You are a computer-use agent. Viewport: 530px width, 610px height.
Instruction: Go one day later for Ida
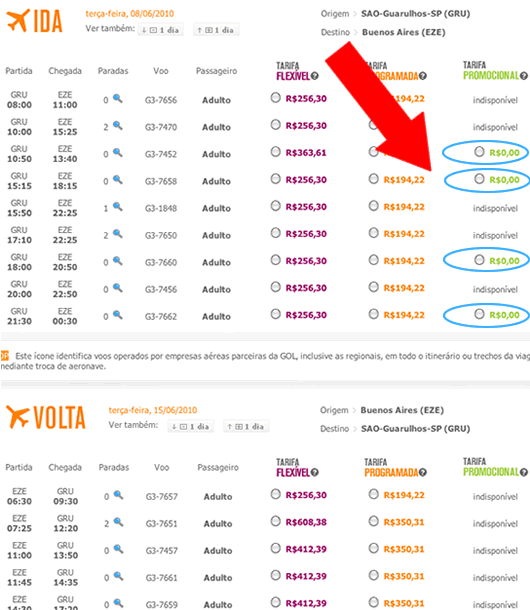pos(216,30)
